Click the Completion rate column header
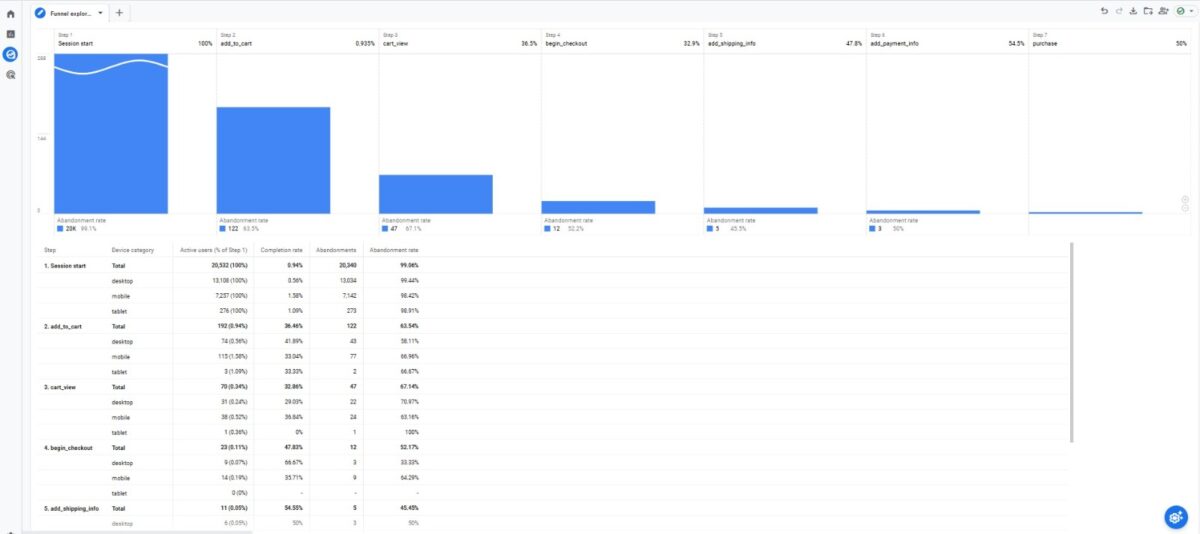 [x=281, y=249]
